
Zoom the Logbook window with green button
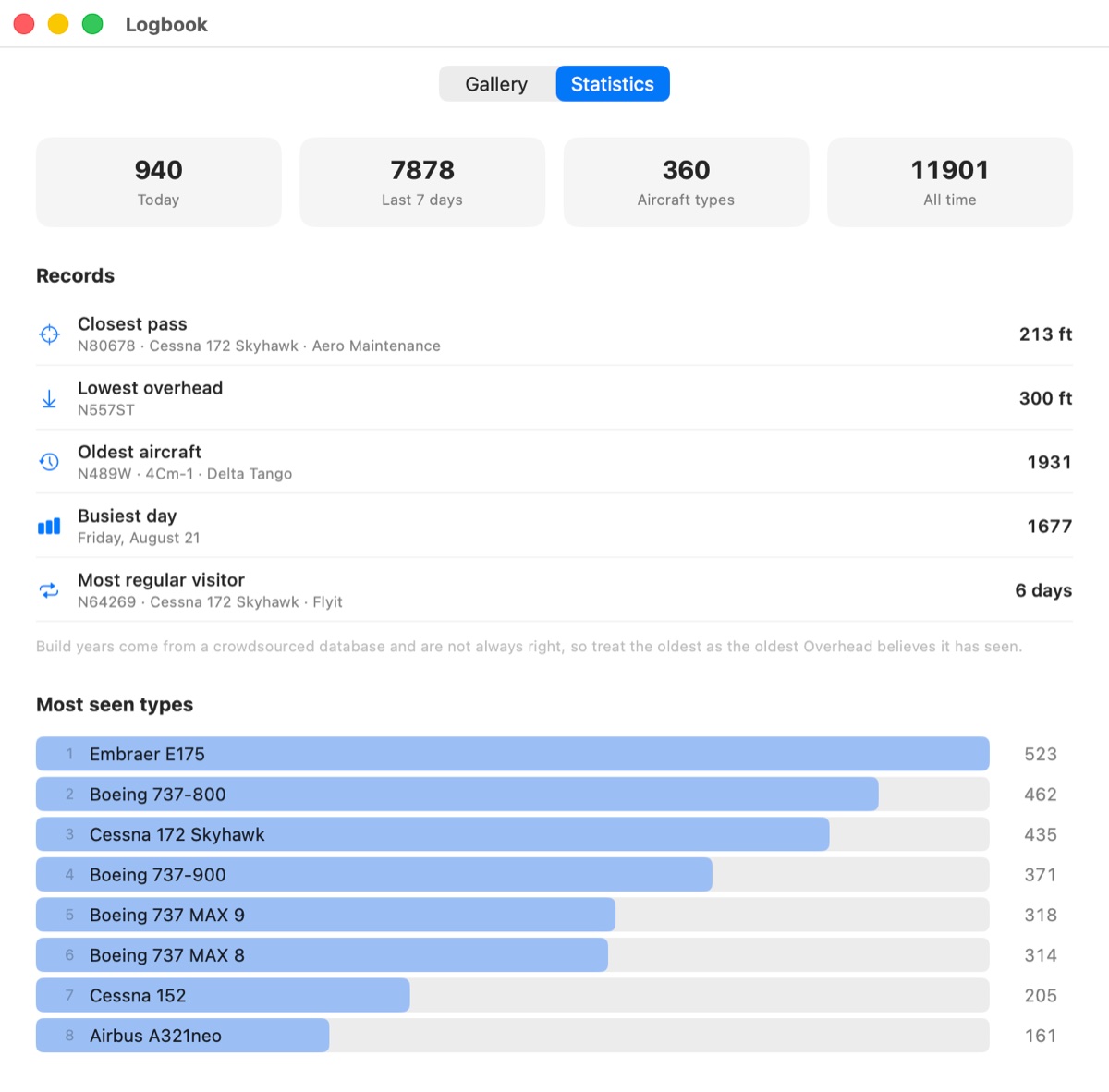[92, 24]
